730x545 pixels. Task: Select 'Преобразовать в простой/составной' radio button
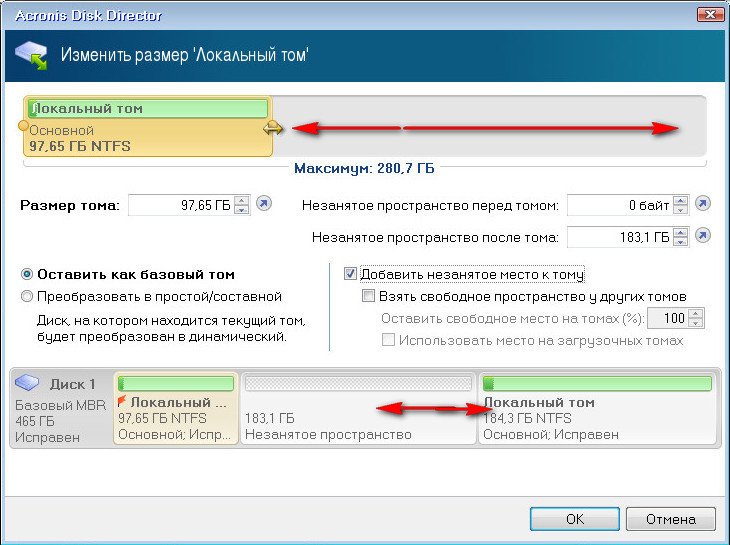(27, 296)
